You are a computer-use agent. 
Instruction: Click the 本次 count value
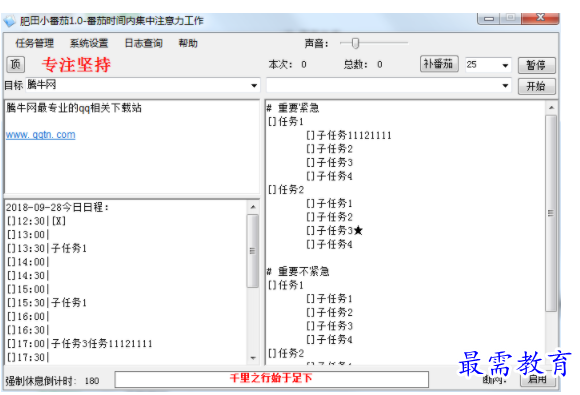click(x=304, y=65)
